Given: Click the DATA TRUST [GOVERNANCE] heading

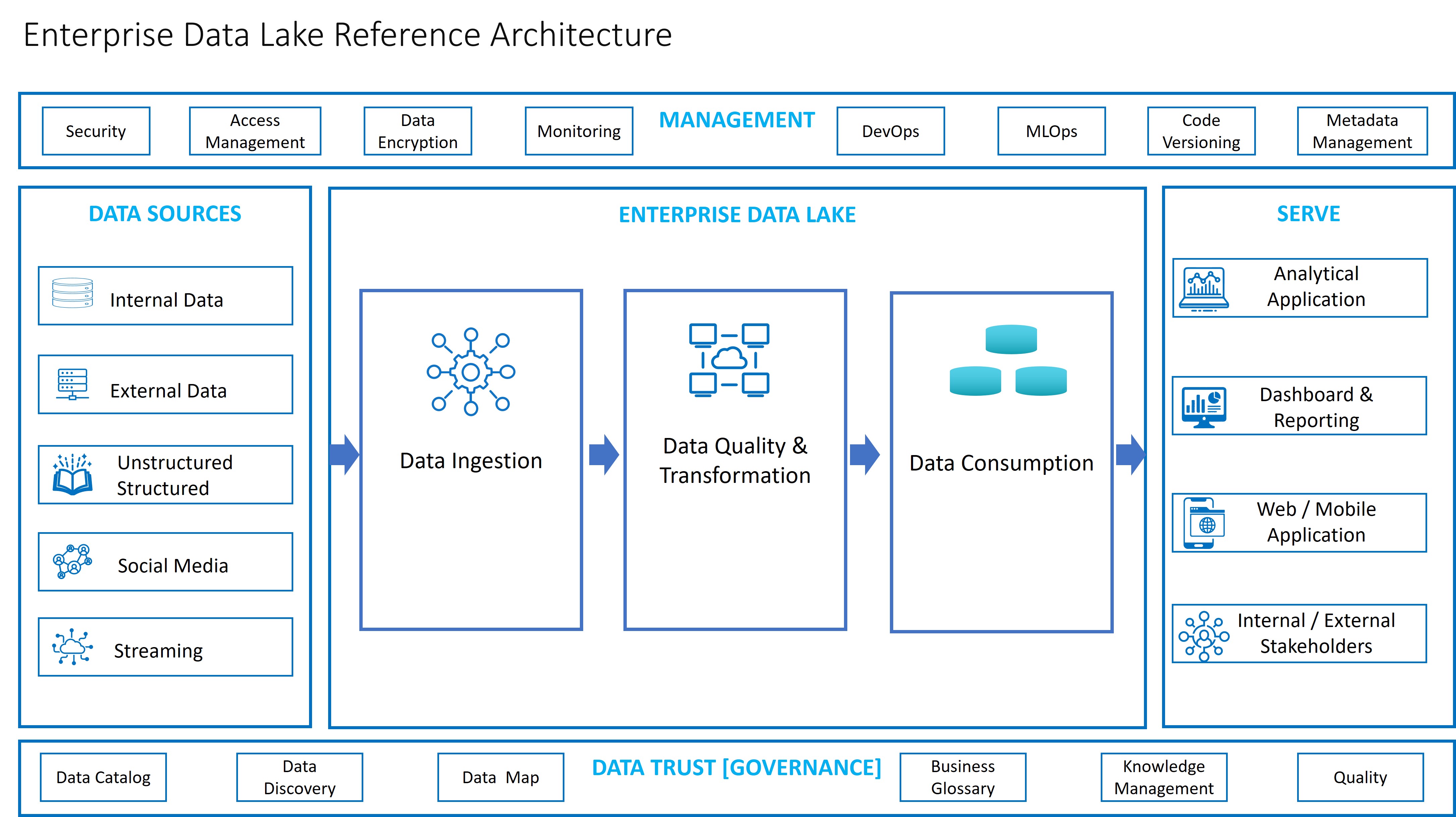Looking at the screenshot, I should point(736,768).
